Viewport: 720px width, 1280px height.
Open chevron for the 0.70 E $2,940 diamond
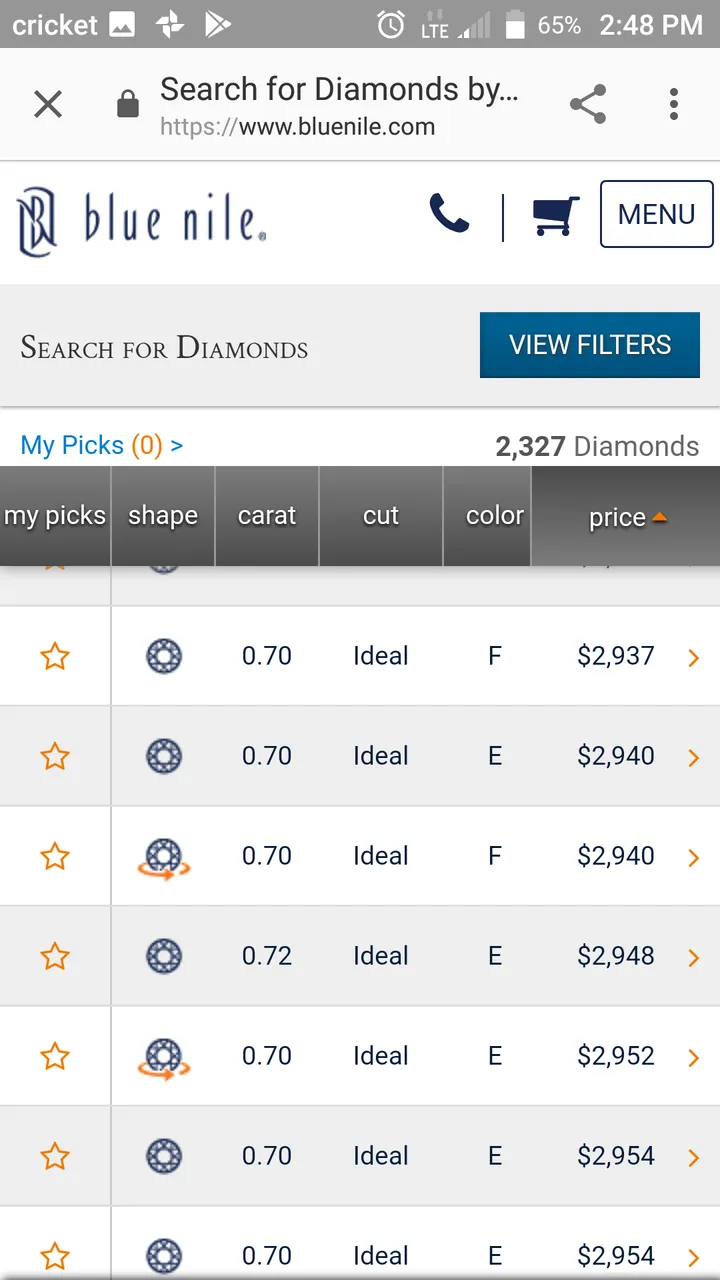[x=694, y=758]
